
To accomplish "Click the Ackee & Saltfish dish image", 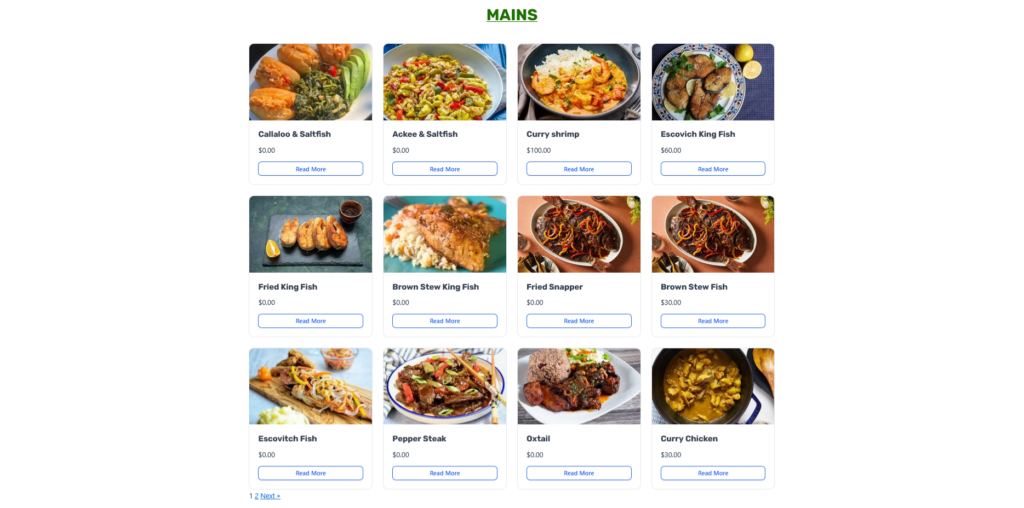I will pos(445,82).
